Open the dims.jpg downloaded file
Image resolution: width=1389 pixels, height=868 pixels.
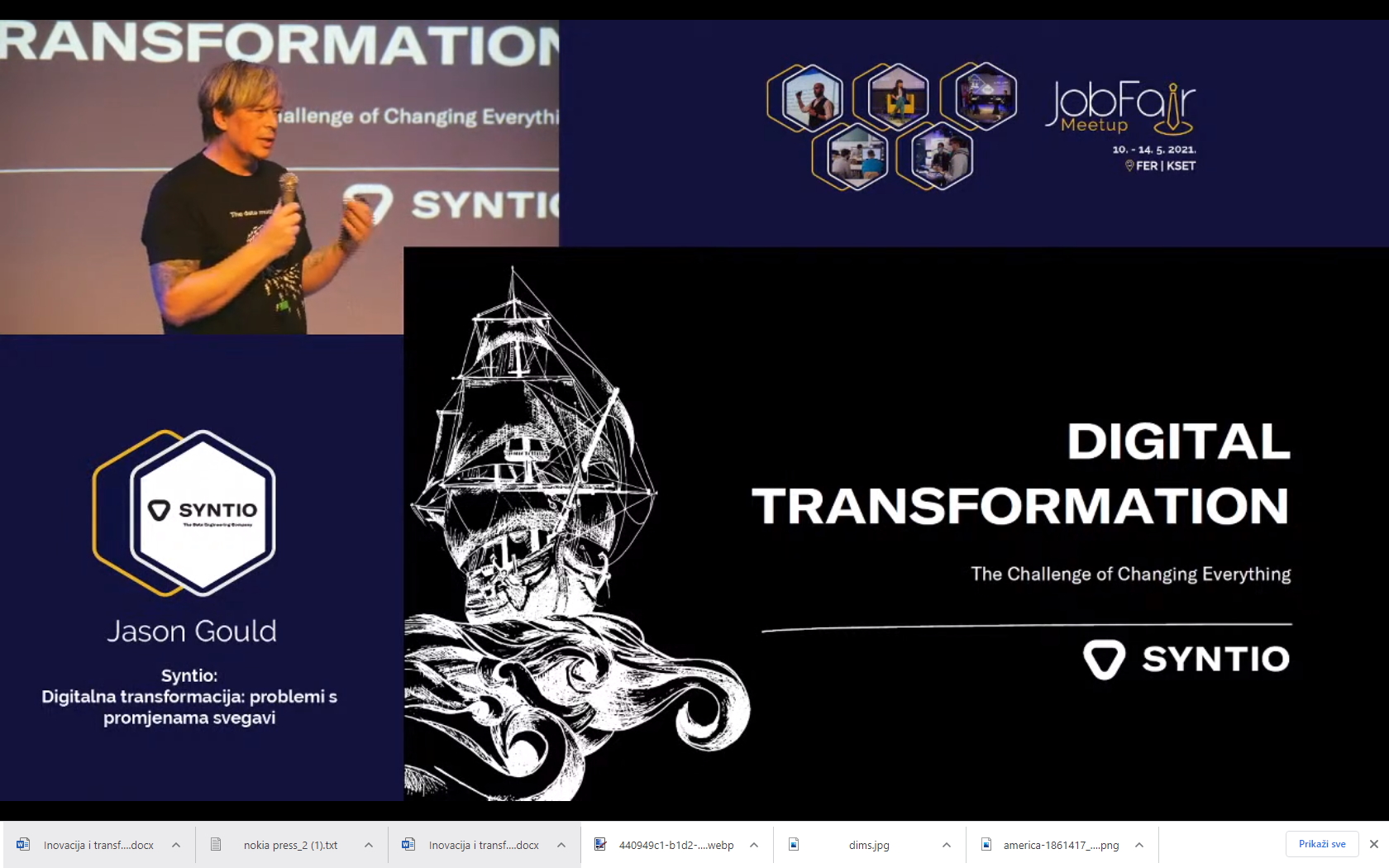tap(868, 845)
